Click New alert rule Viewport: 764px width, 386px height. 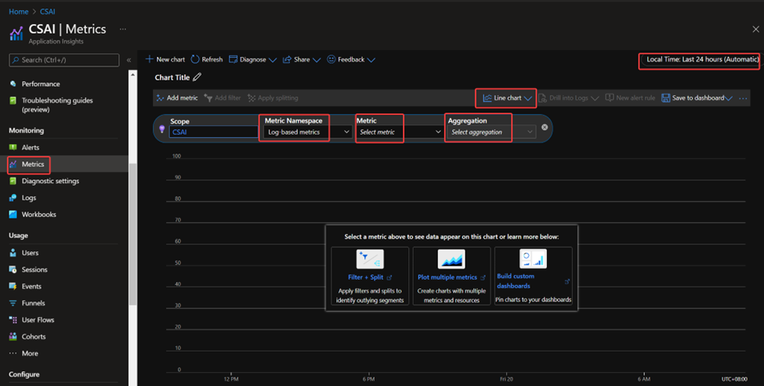(630, 98)
